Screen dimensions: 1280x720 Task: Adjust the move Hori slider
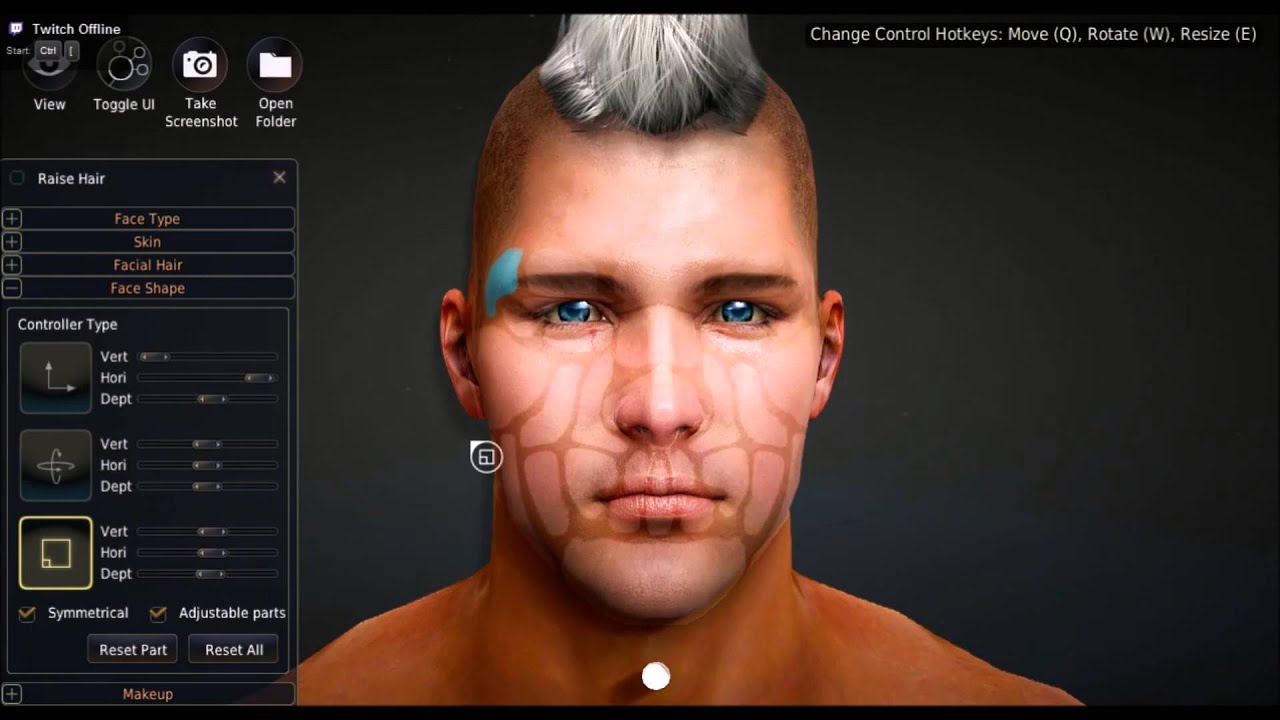207,378
